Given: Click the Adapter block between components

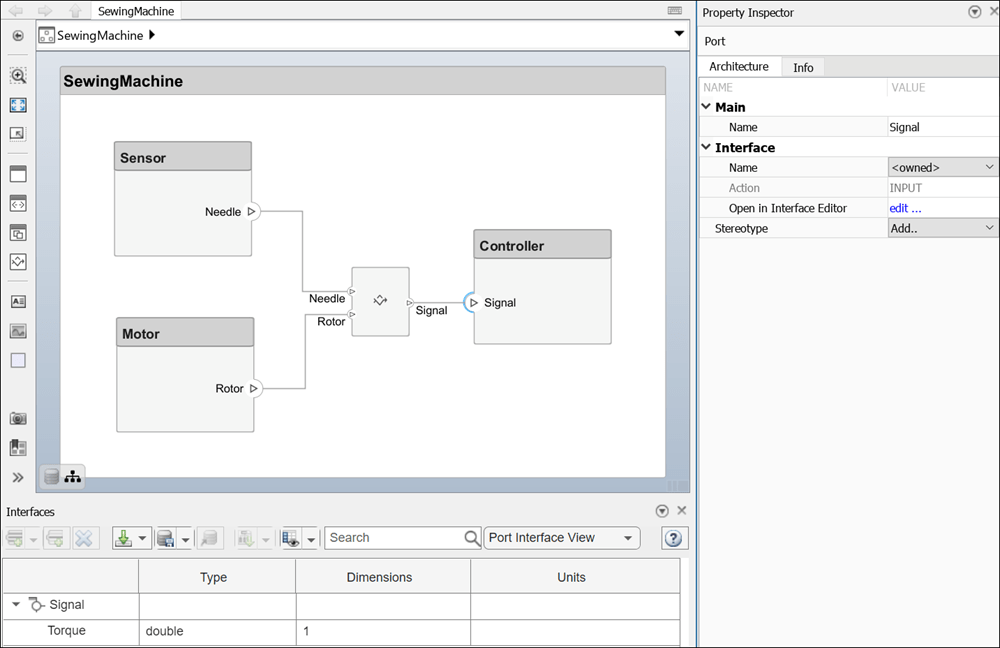Looking at the screenshot, I should click(x=380, y=301).
